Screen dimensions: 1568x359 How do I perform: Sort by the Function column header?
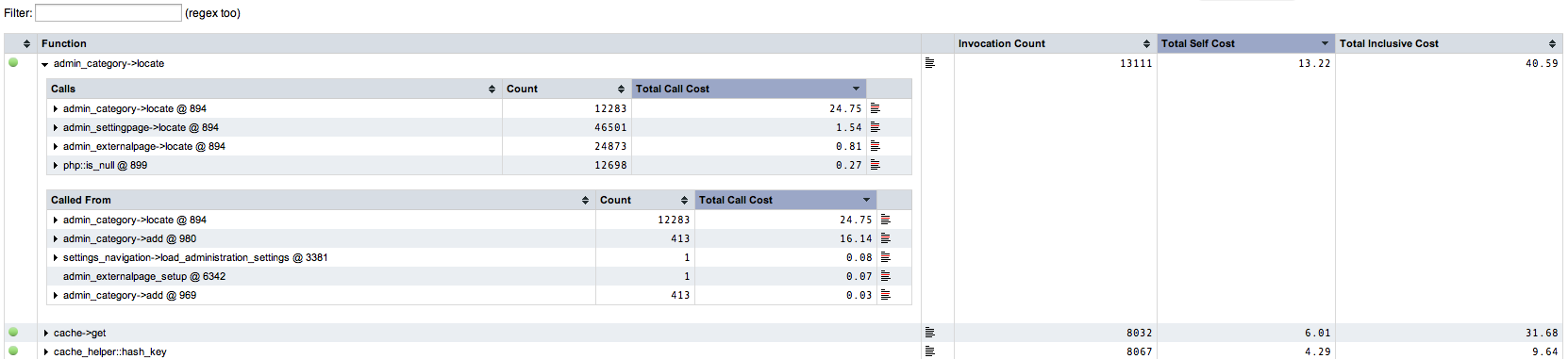(x=479, y=43)
